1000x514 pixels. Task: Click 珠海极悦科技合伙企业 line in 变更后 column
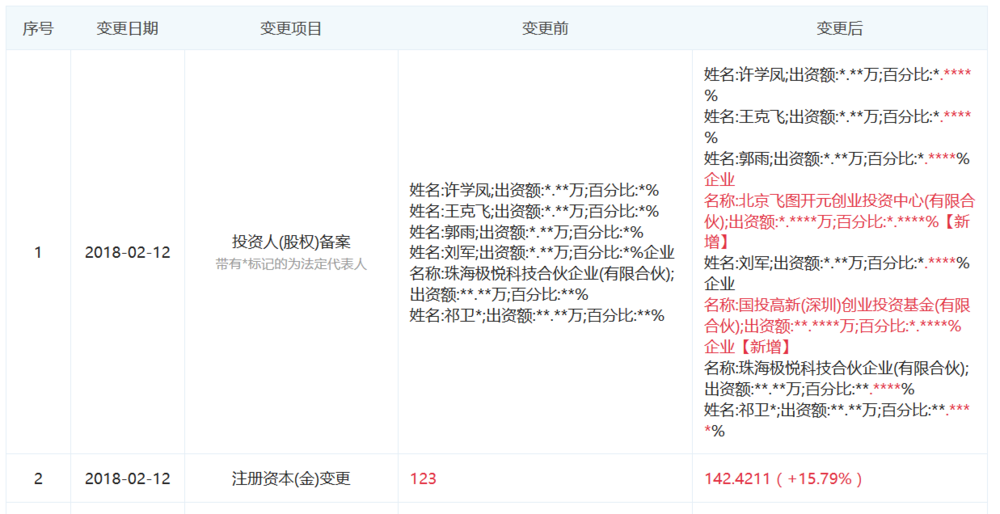point(837,379)
